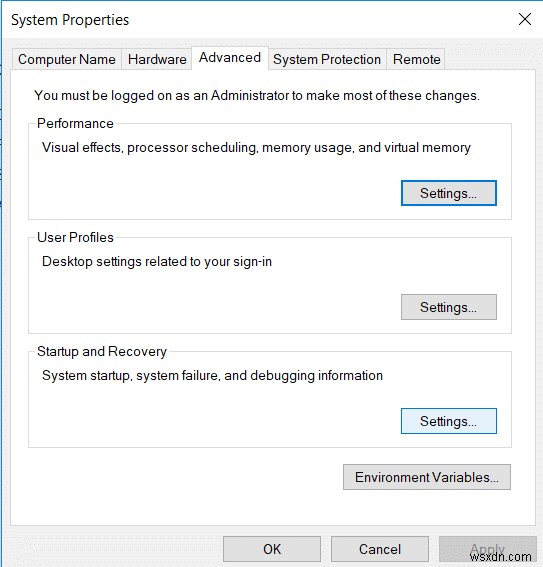Open the Remote tab
This screenshot has width=543, height=567.
416,59
